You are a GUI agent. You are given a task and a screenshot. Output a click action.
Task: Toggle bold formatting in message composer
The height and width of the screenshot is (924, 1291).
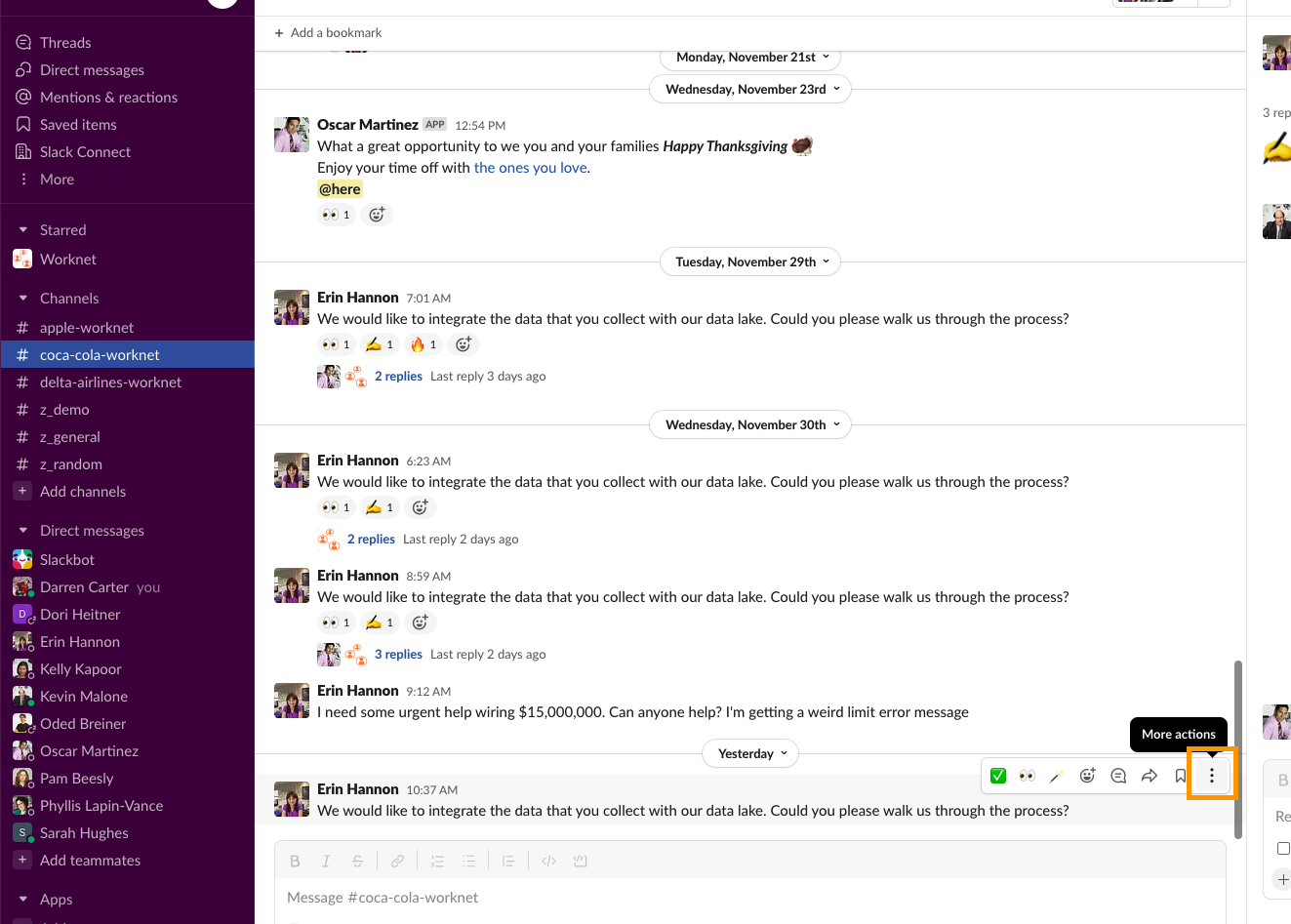(x=295, y=861)
